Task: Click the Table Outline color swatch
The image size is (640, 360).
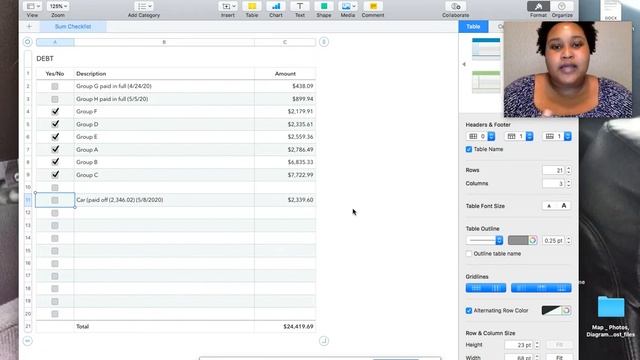Action: 518,240
